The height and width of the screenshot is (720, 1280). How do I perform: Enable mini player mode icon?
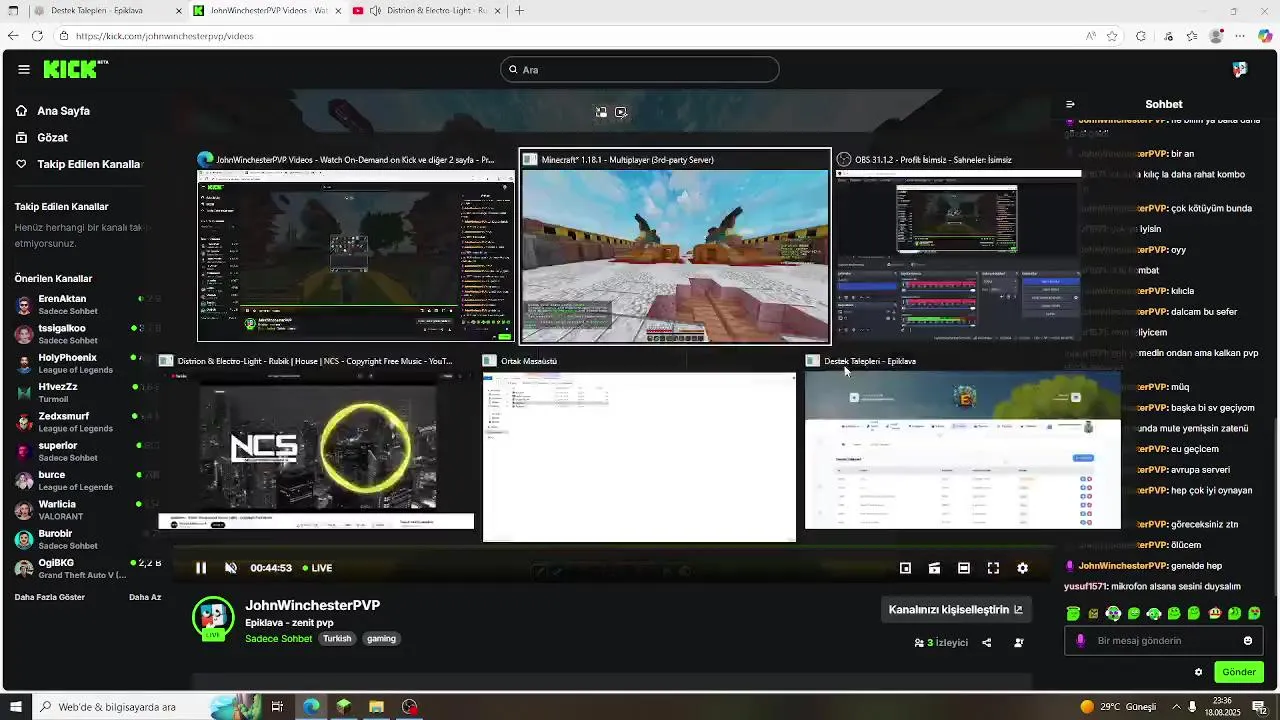[905, 568]
